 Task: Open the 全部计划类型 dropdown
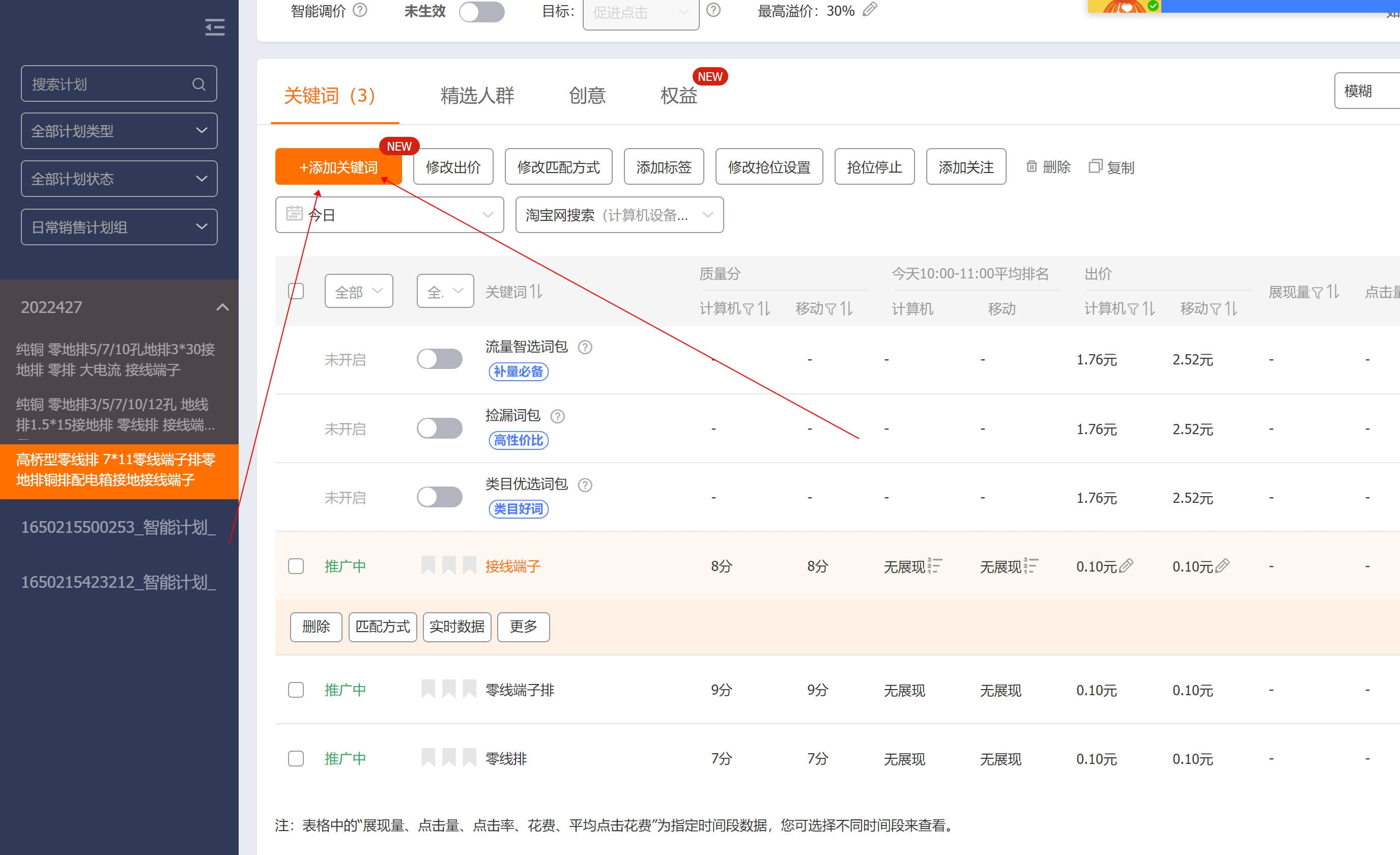click(x=119, y=131)
